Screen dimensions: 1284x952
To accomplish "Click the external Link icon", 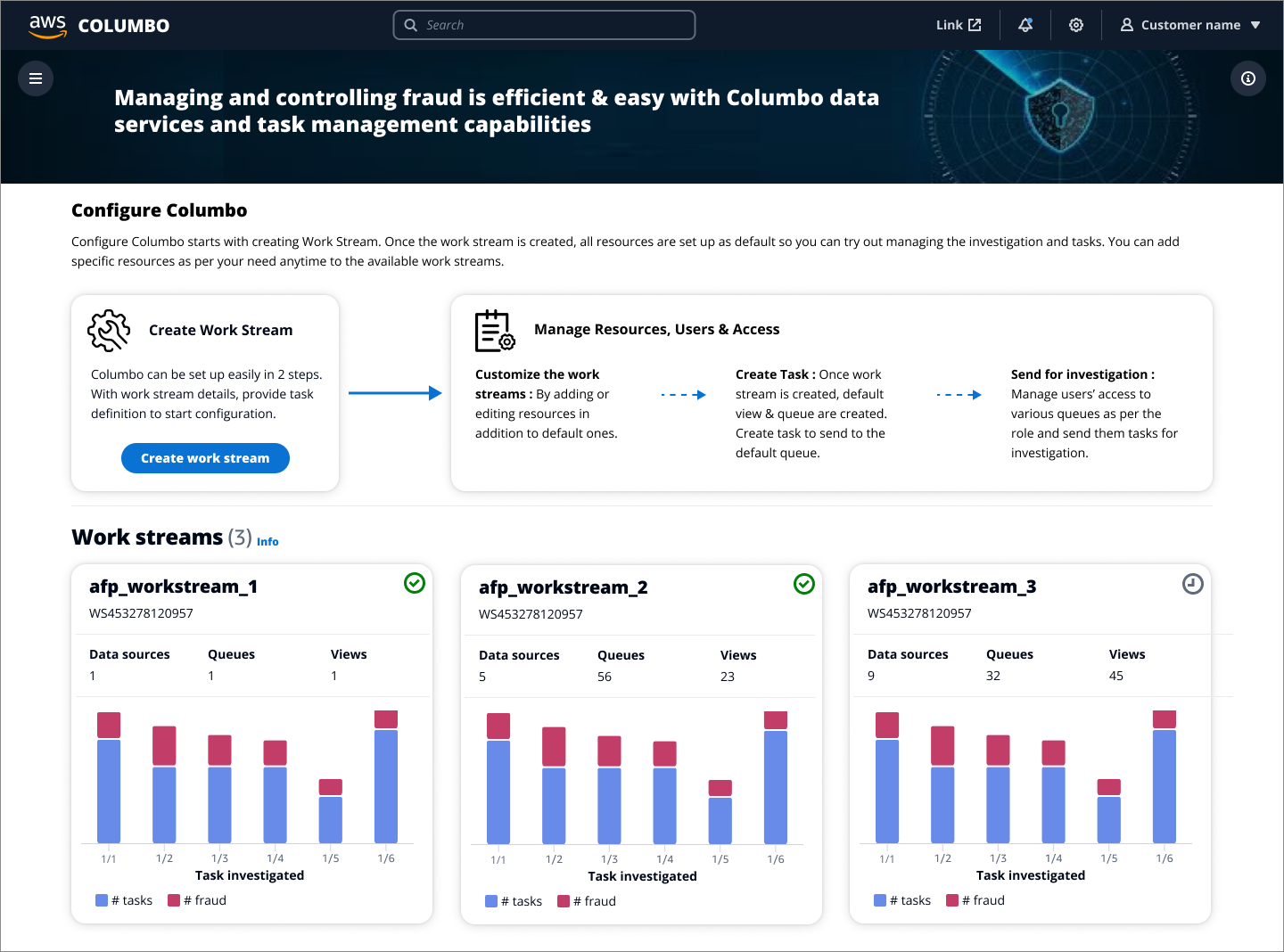I will [x=975, y=25].
